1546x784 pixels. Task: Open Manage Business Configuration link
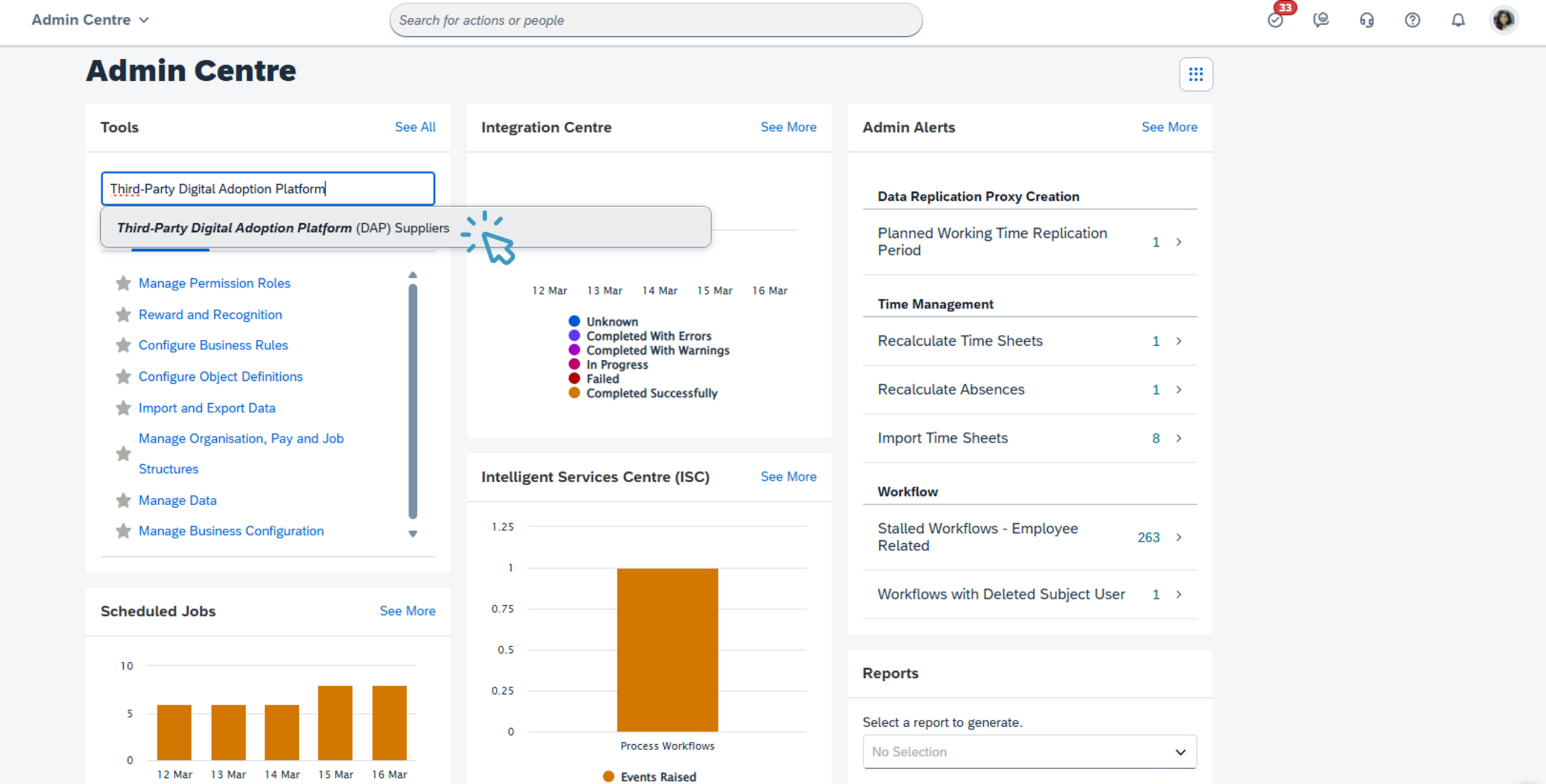click(231, 531)
